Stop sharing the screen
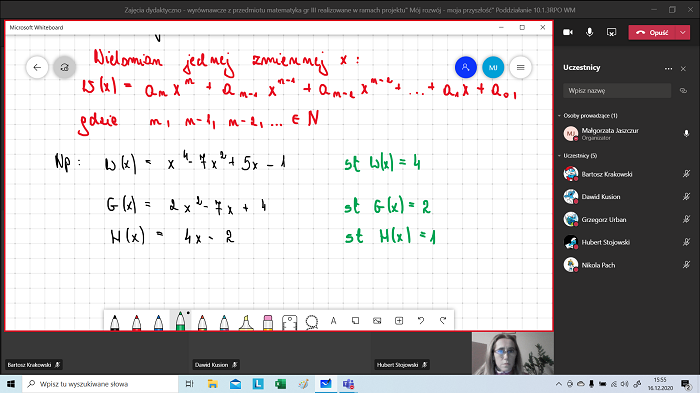Screen dimensions: 700x393 pyautogui.click(x=611, y=32)
